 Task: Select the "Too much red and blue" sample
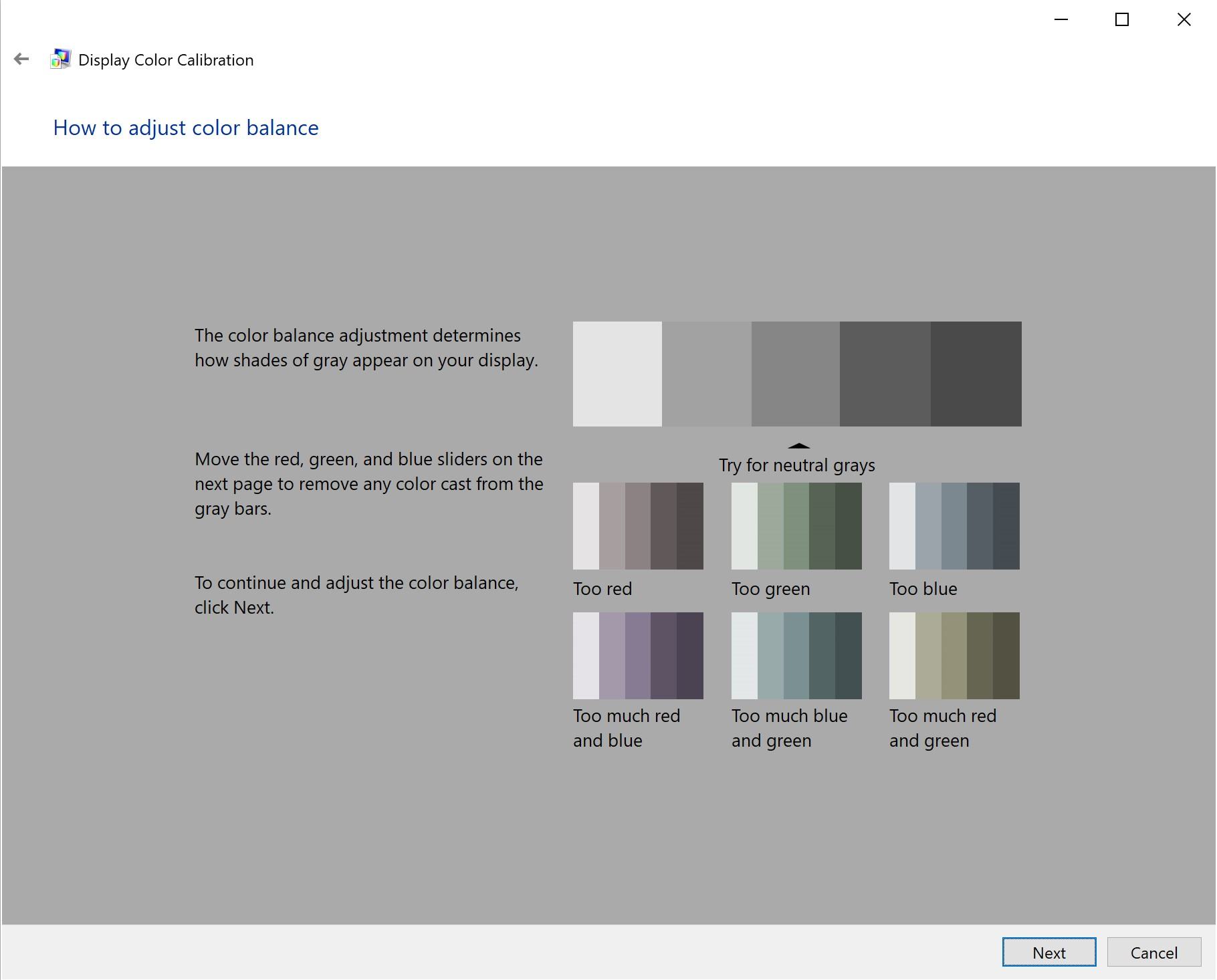[x=638, y=656]
